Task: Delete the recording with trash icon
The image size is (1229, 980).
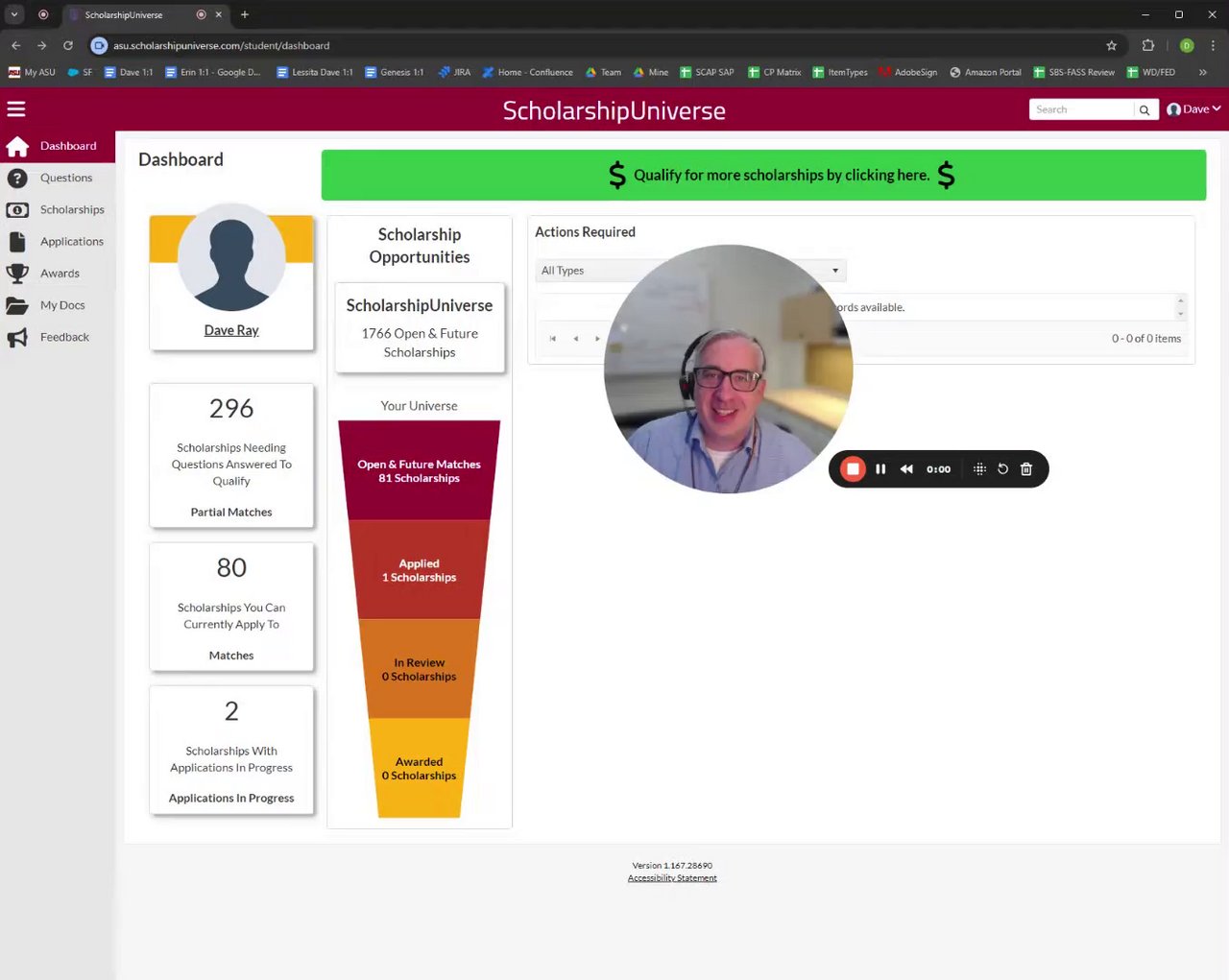Action: pyautogui.click(x=1026, y=469)
